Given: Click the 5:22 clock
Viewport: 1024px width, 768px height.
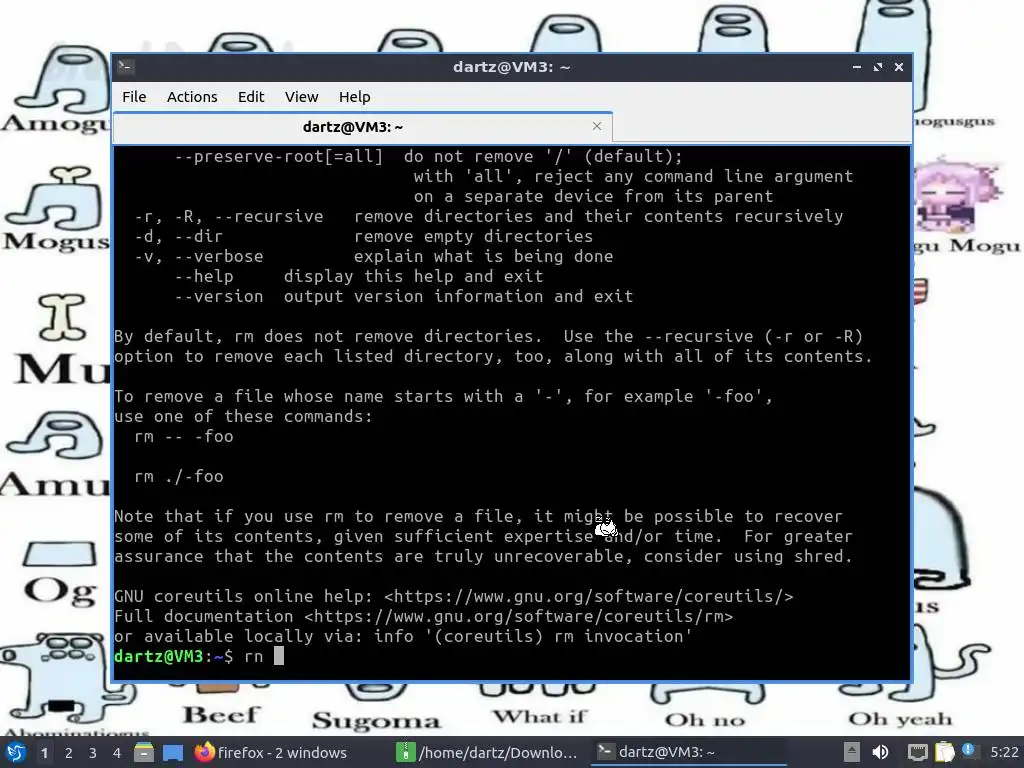Looking at the screenshot, I should [x=1004, y=752].
